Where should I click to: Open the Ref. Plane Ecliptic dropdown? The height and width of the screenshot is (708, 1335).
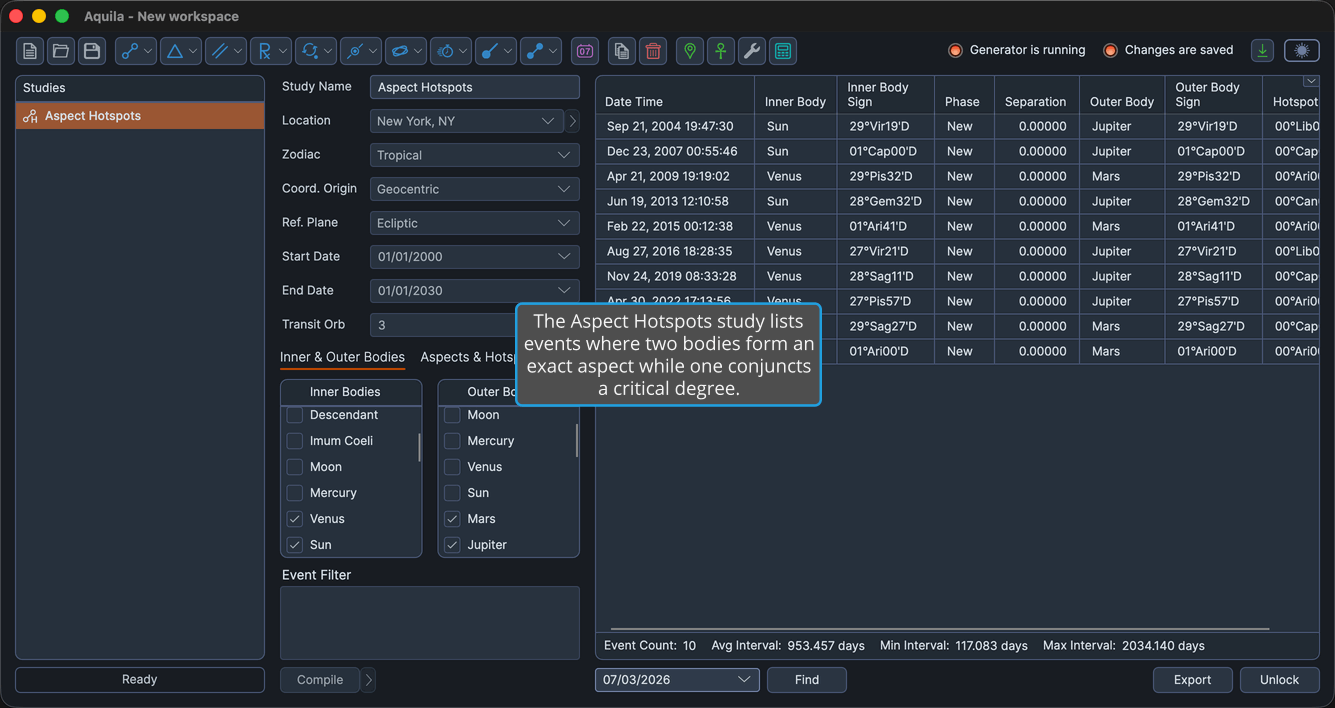click(475, 223)
